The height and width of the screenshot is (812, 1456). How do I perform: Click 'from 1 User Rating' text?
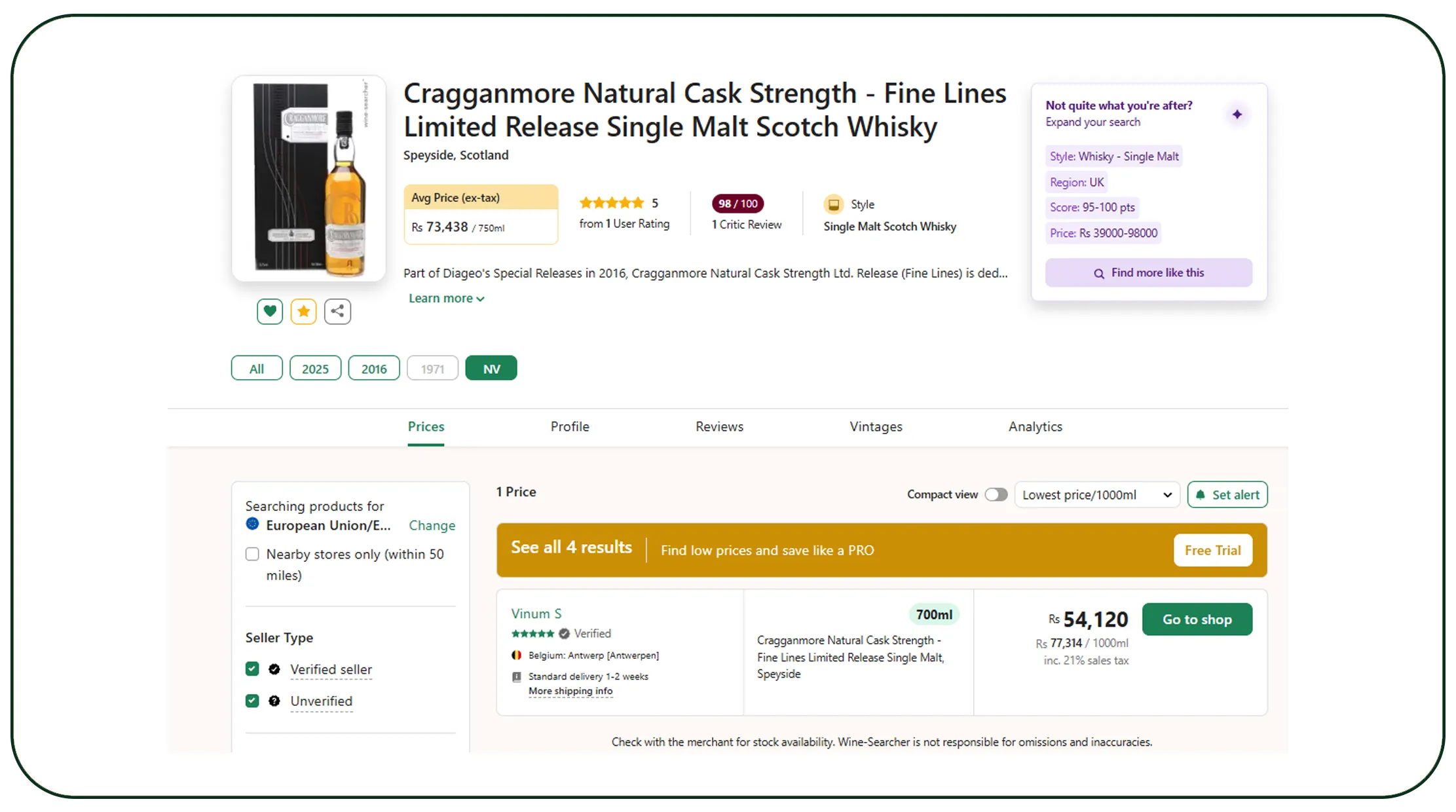click(x=624, y=223)
